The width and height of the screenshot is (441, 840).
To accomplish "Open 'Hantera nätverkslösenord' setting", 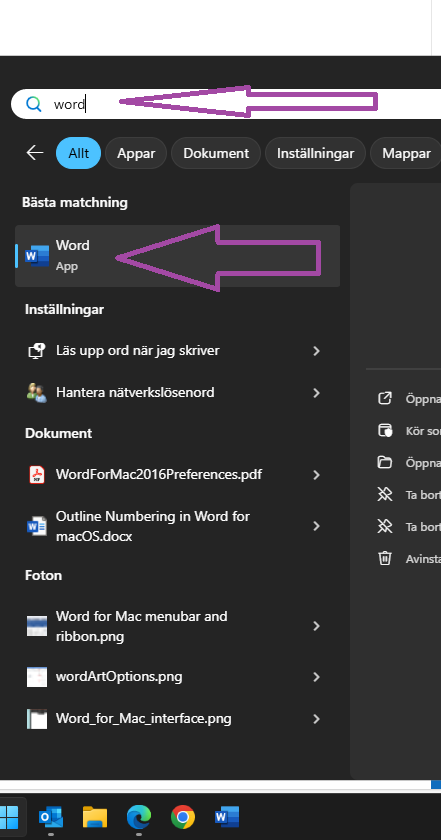I will pos(177,393).
